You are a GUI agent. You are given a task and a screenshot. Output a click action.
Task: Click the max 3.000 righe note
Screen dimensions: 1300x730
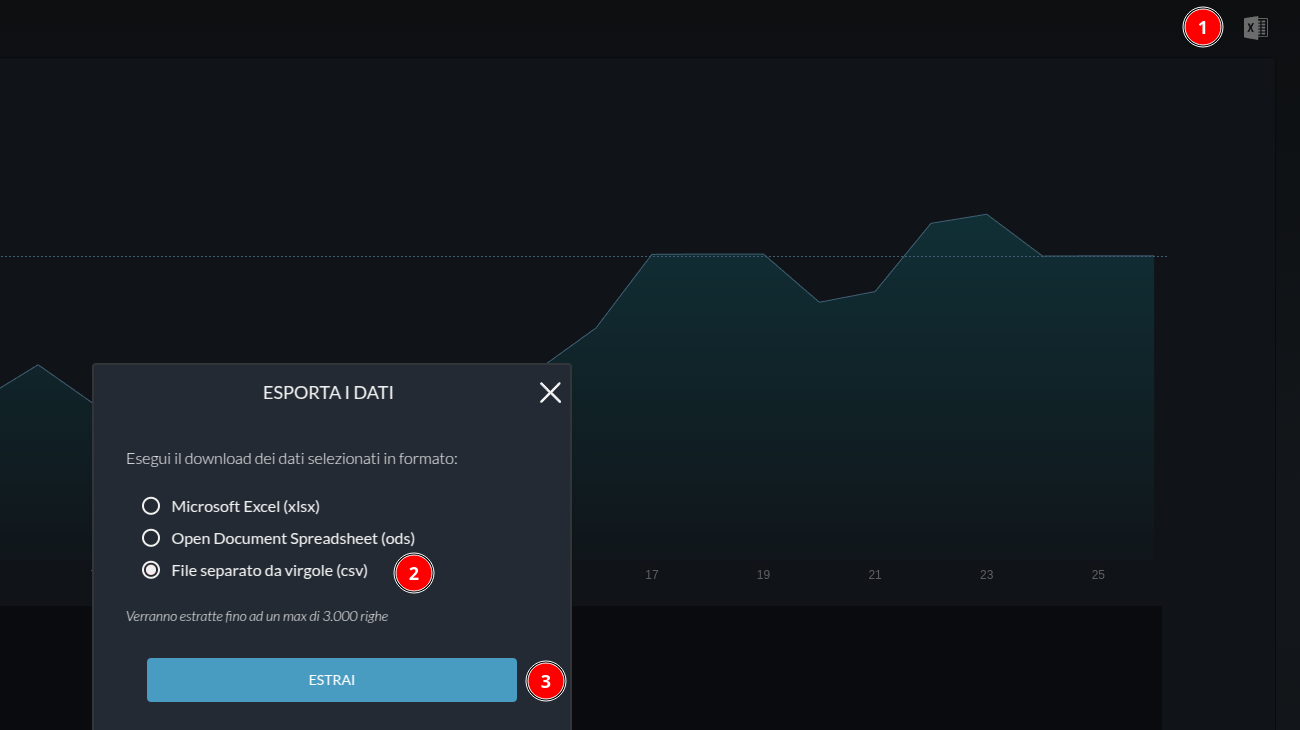[257, 616]
